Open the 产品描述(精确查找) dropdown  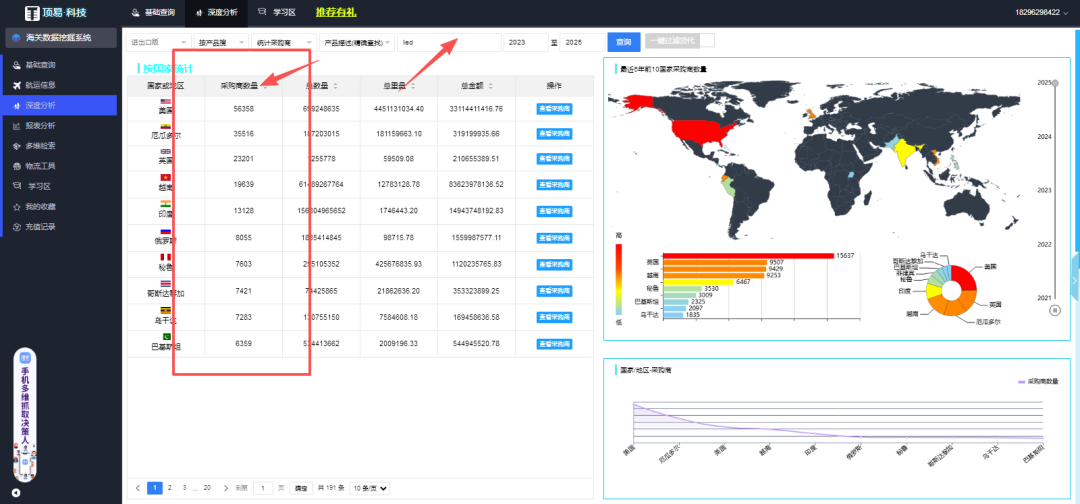pyautogui.click(x=357, y=42)
